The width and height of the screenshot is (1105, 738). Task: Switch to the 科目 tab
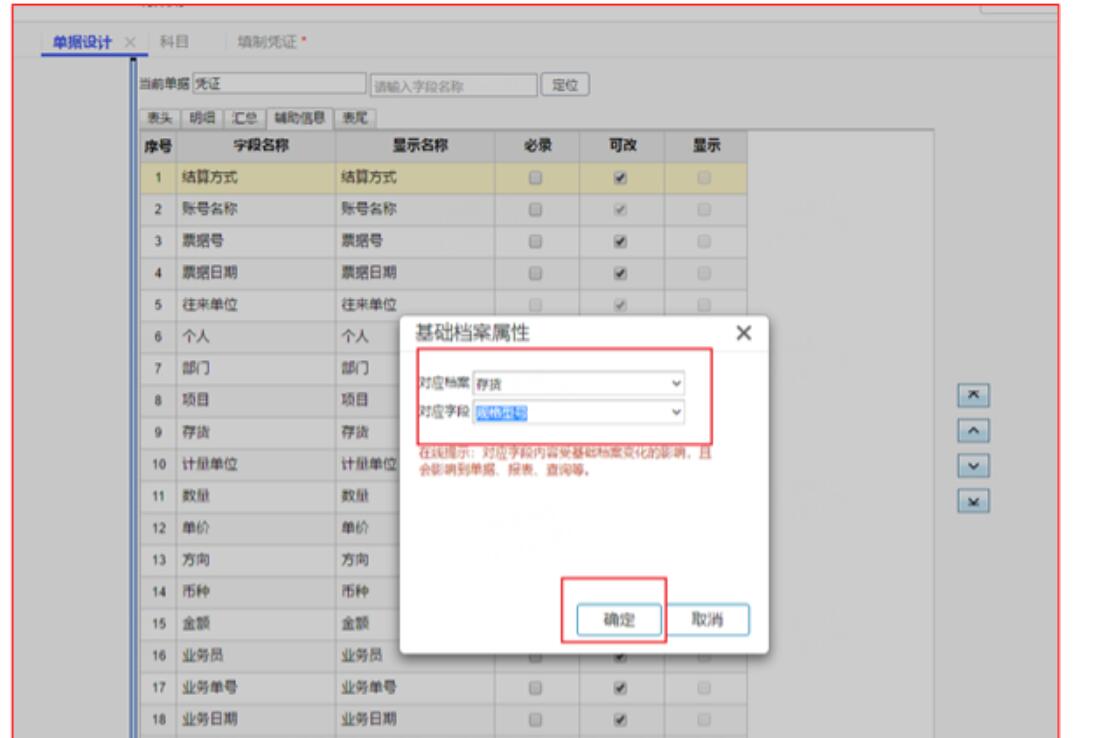pos(174,42)
